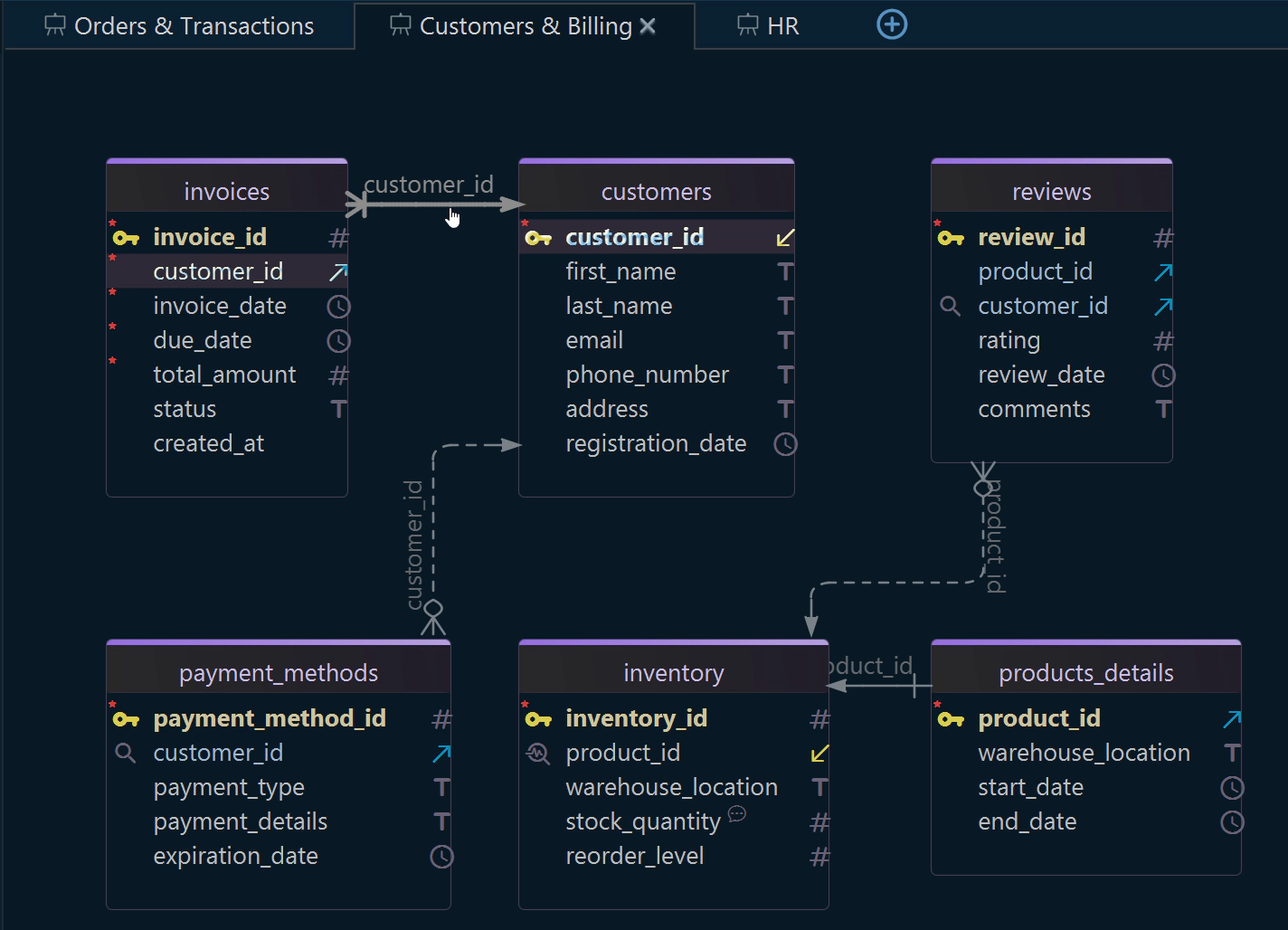1288x930 pixels.
Task: Click the customer_id relationship line label
Action: click(x=428, y=185)
